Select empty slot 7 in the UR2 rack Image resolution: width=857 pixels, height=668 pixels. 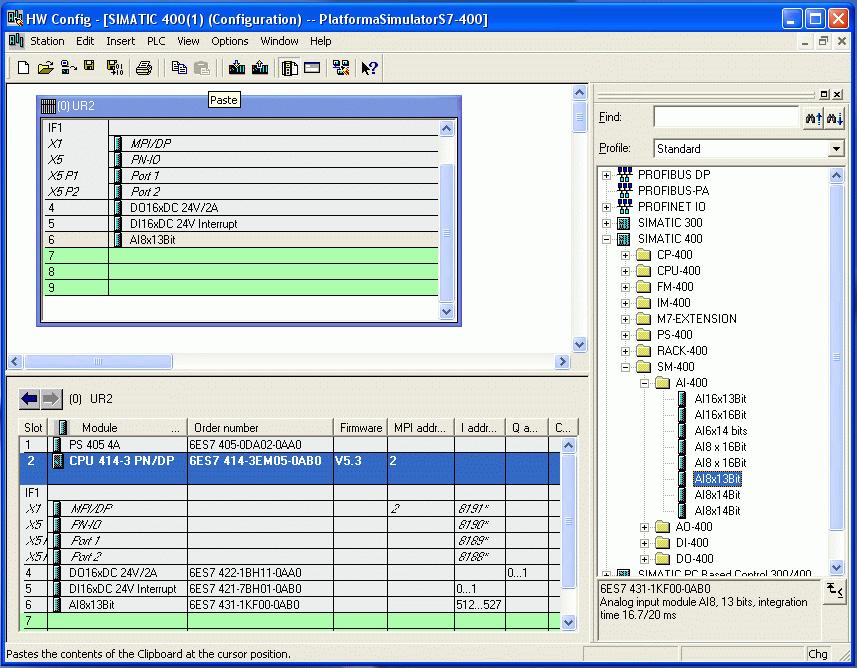241,255
